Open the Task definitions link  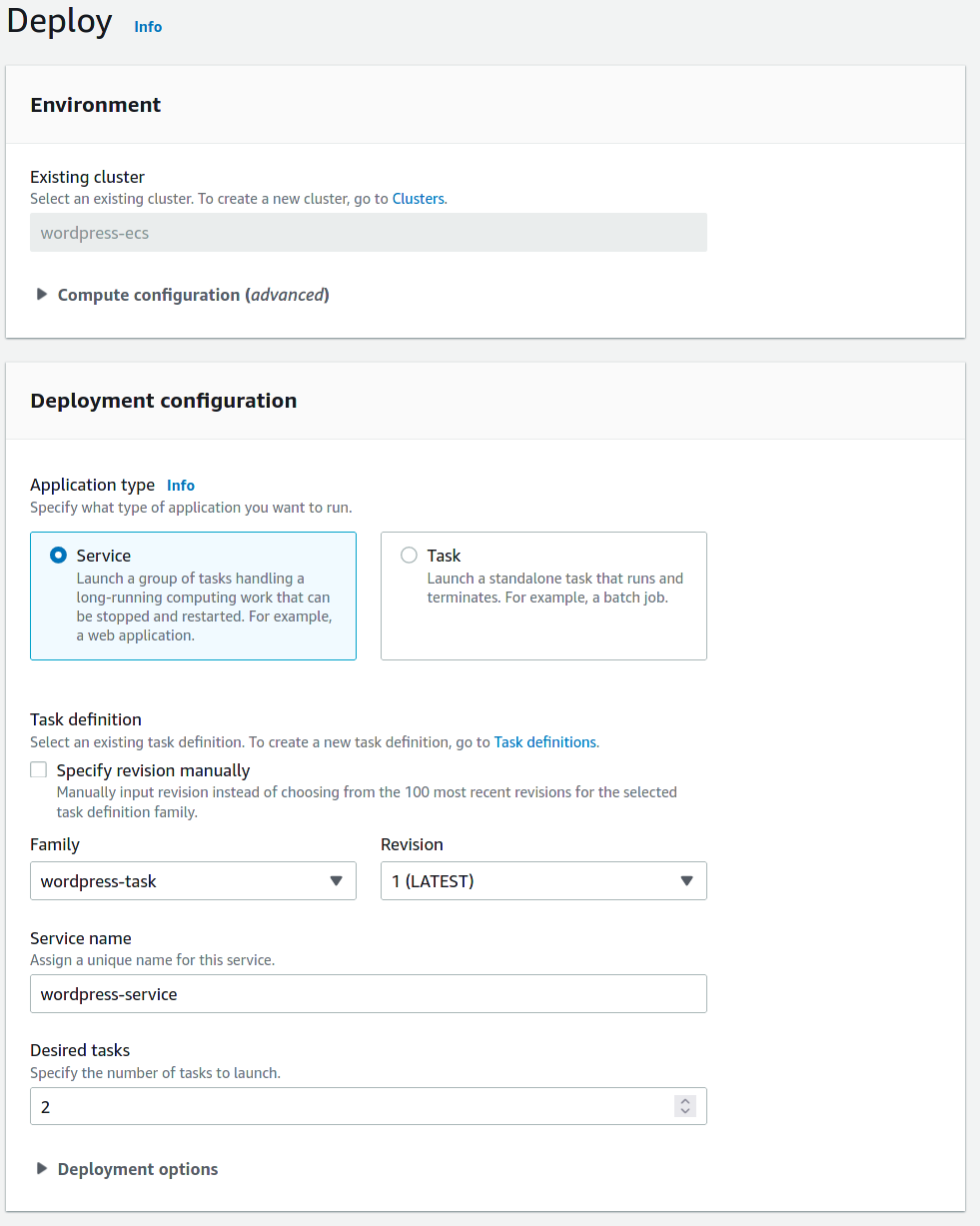pos(545,742)
